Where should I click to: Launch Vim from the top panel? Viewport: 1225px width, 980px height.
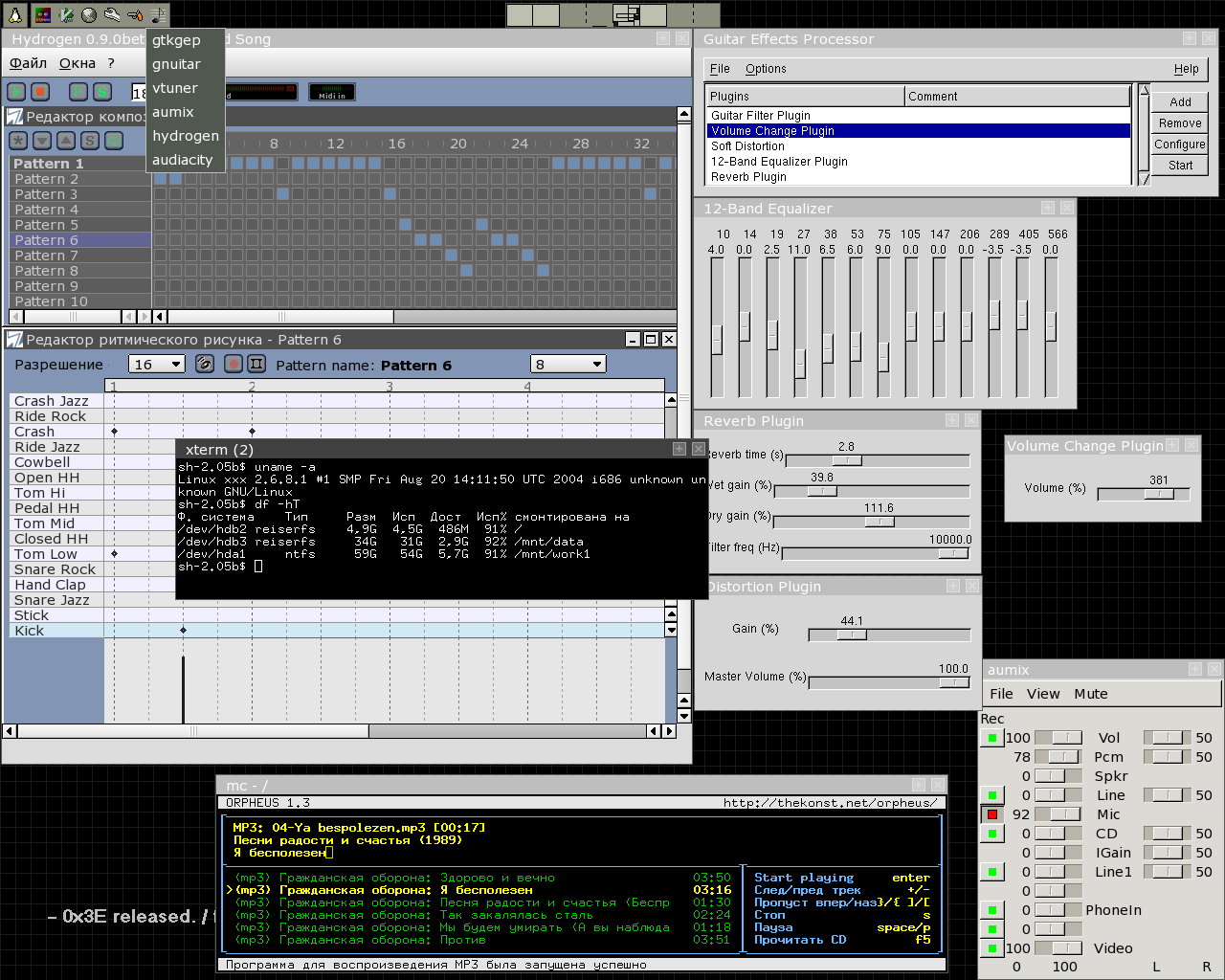click(66, 14)
